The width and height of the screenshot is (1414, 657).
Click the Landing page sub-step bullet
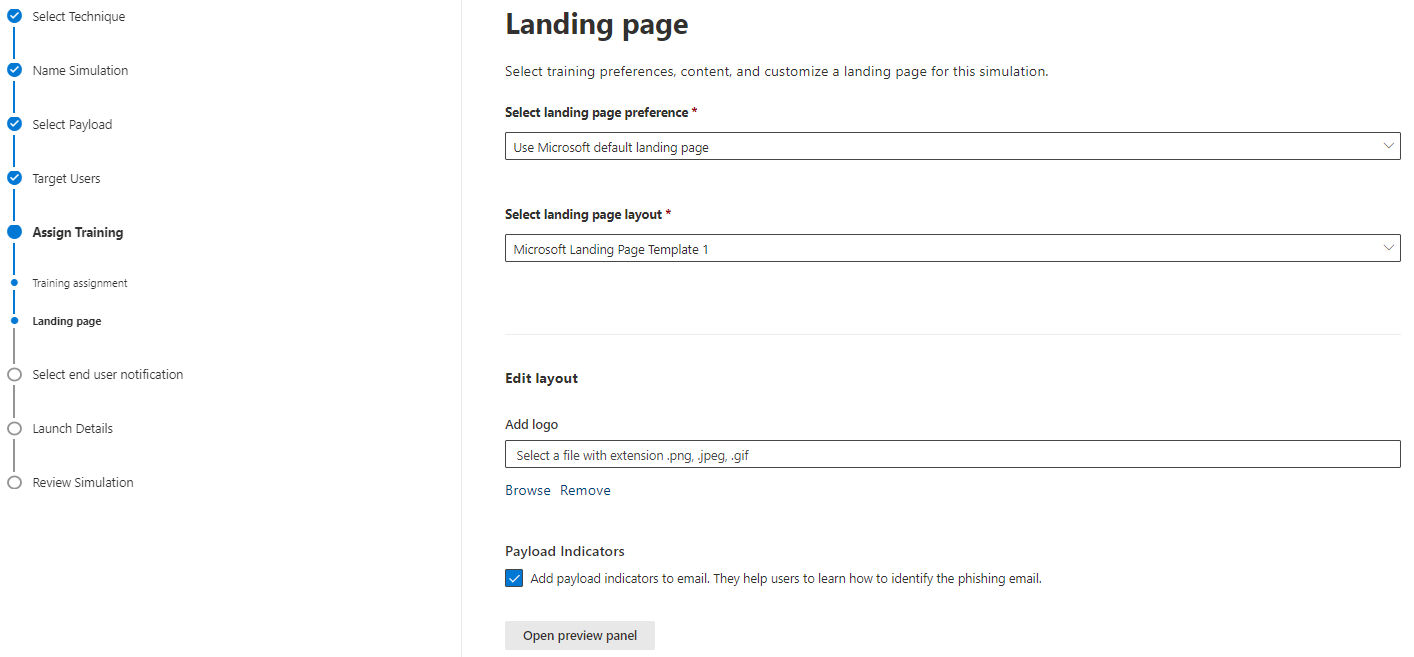click(x=14, y=320)
